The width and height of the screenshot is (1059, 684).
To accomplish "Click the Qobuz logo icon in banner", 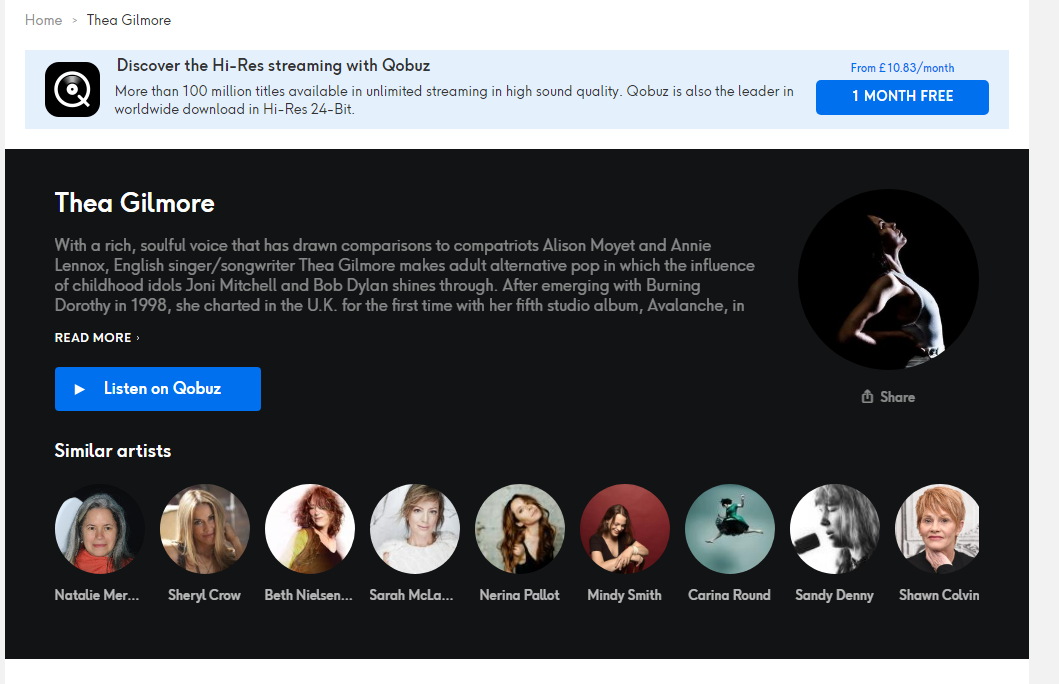I will coord(72,90).
